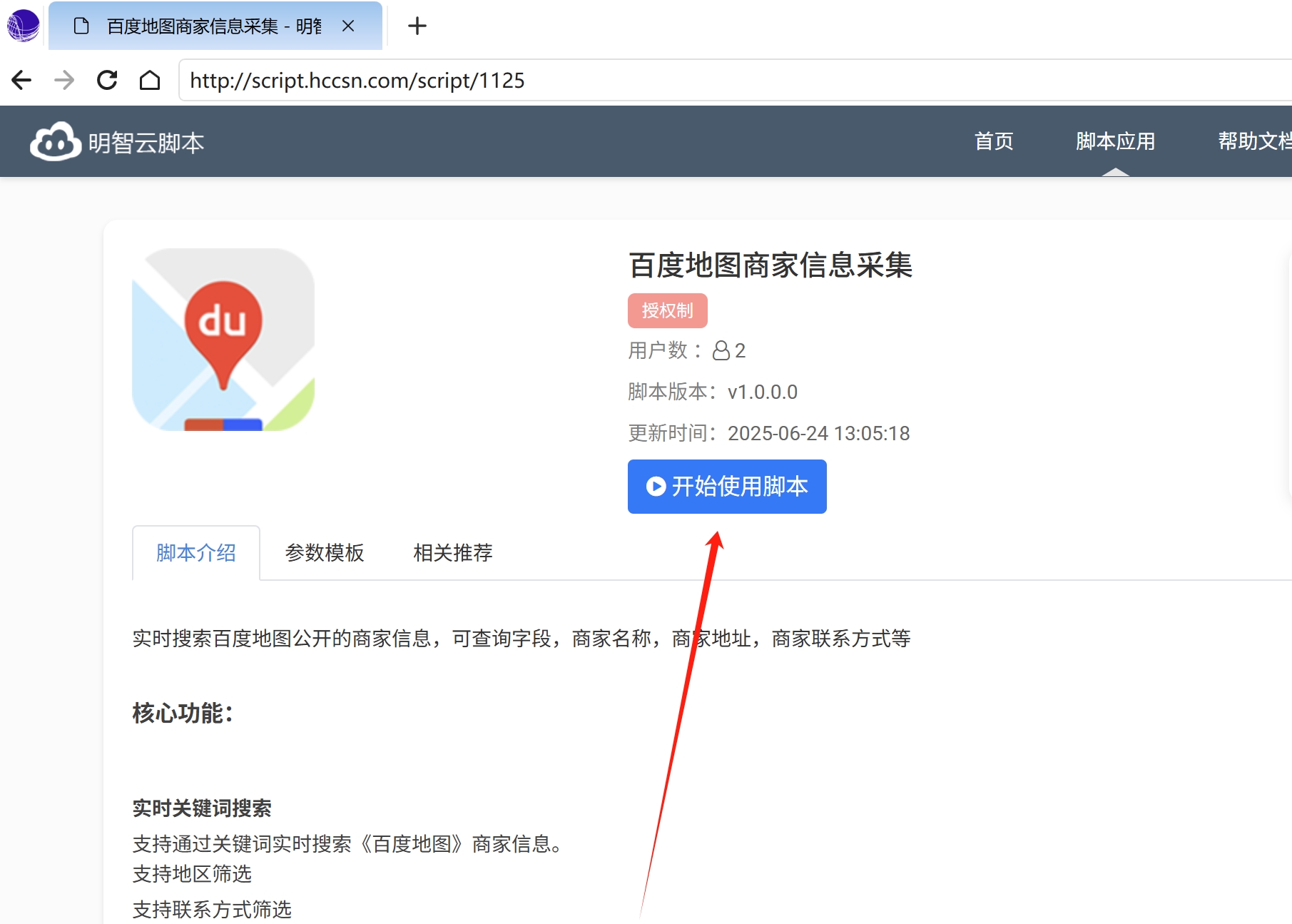The image size is (1292, 924).
Task: Close the 百度地图商家信息采集 browser tab
Action: click(348, 26)
